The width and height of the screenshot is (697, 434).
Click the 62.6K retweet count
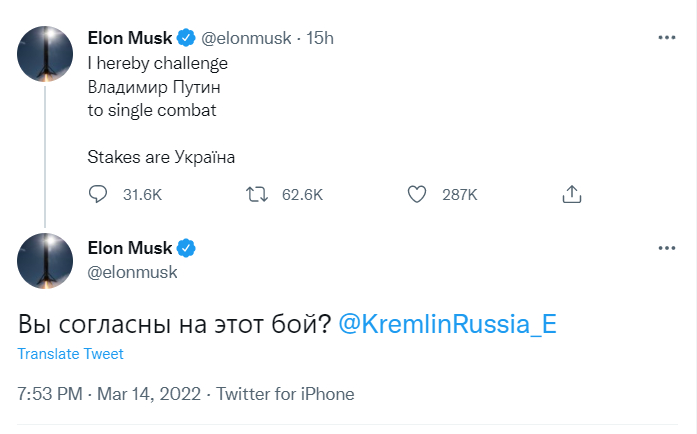pyautogui.click(x=302, y=194)
